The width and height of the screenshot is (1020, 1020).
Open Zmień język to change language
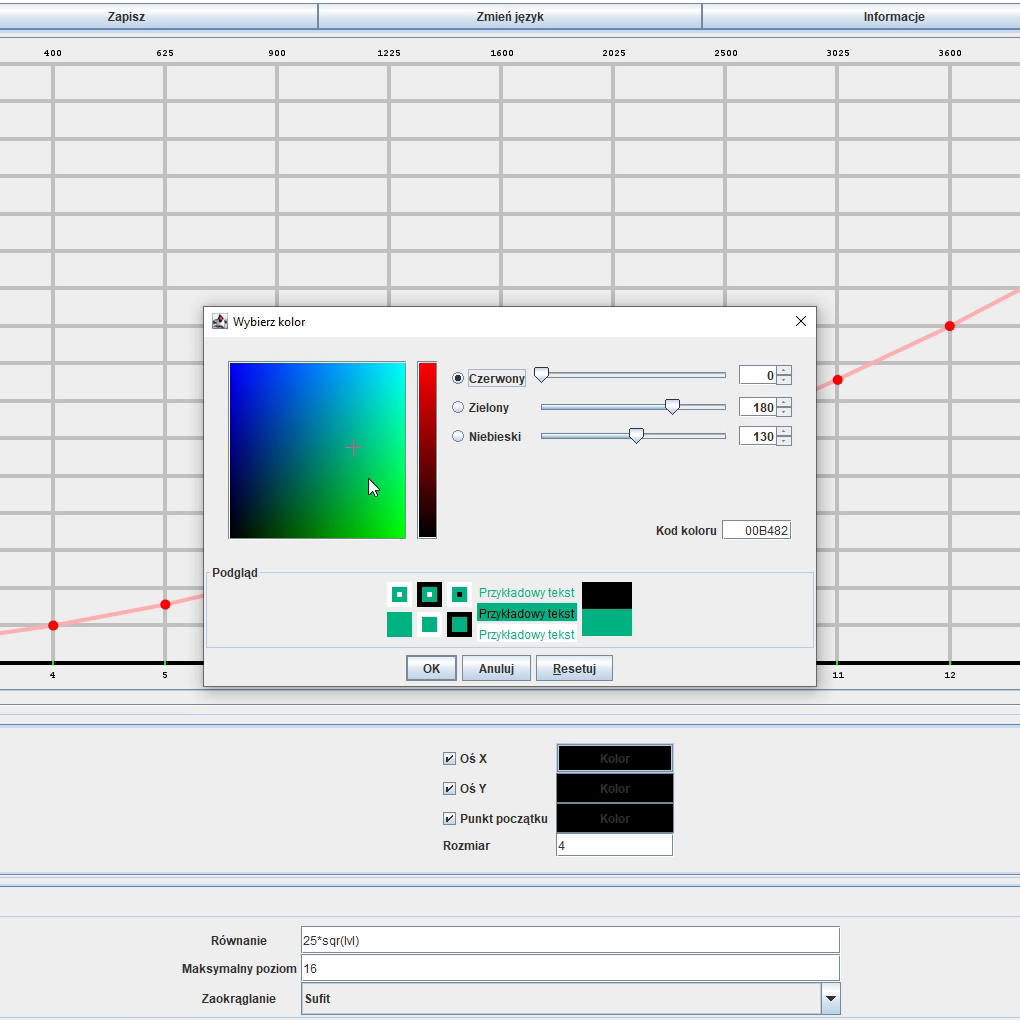[508, 16]
